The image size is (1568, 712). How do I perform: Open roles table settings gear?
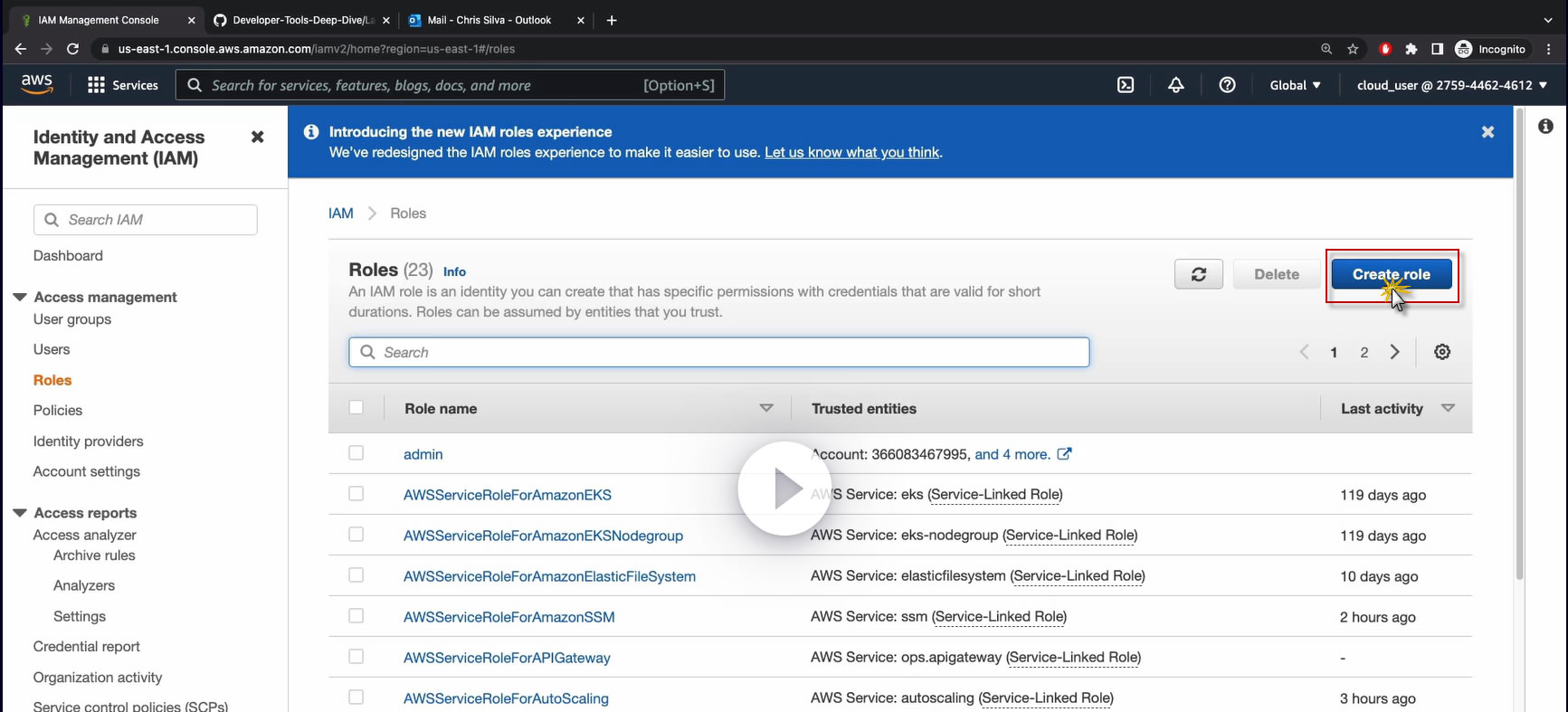pos(1441,352)
